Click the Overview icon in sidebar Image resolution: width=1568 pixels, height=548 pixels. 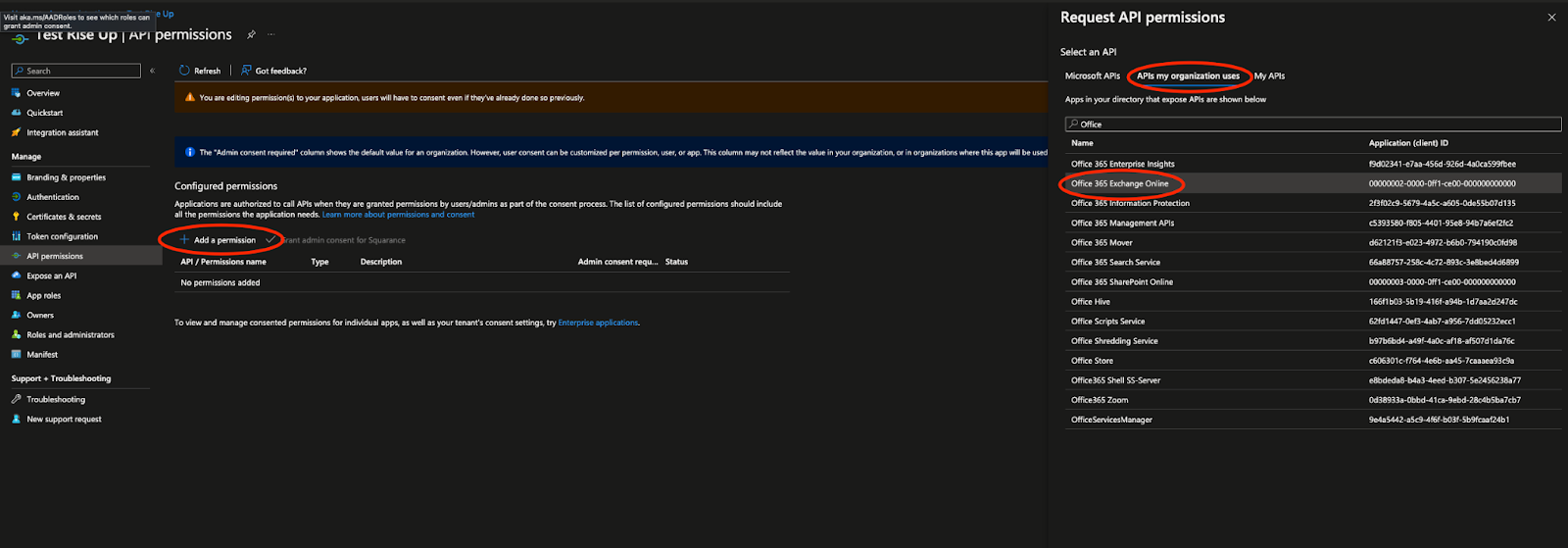tap(17, 93)
